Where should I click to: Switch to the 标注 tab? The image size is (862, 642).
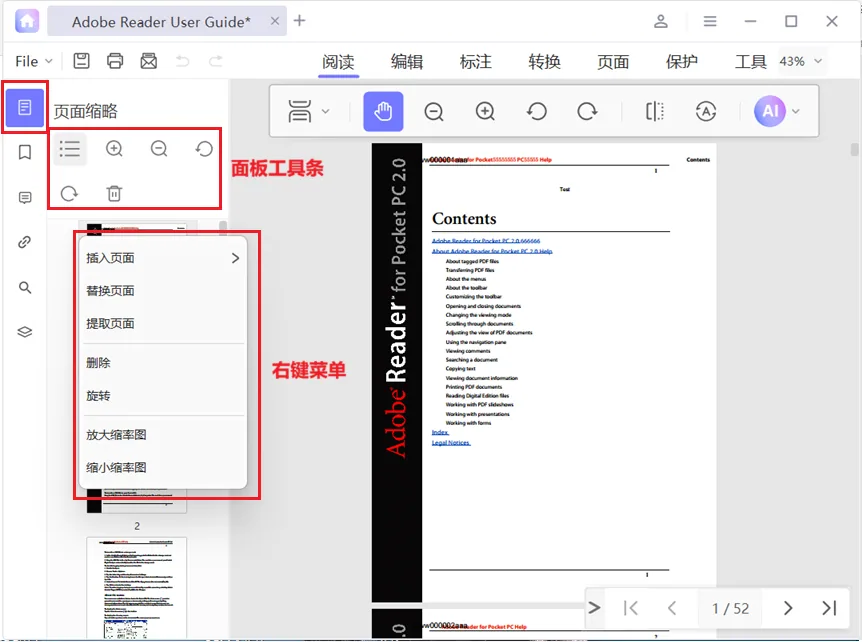476,62
